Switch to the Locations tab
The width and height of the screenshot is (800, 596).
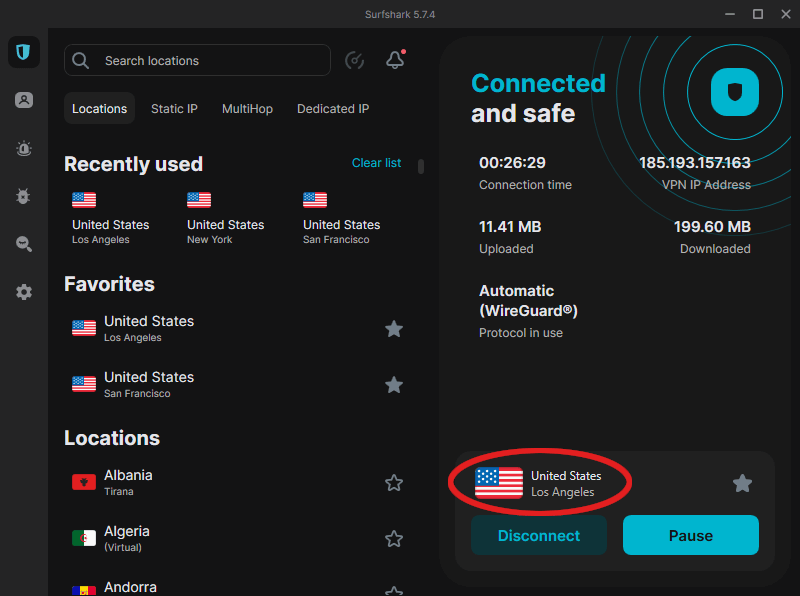click(x=99, y=108)
